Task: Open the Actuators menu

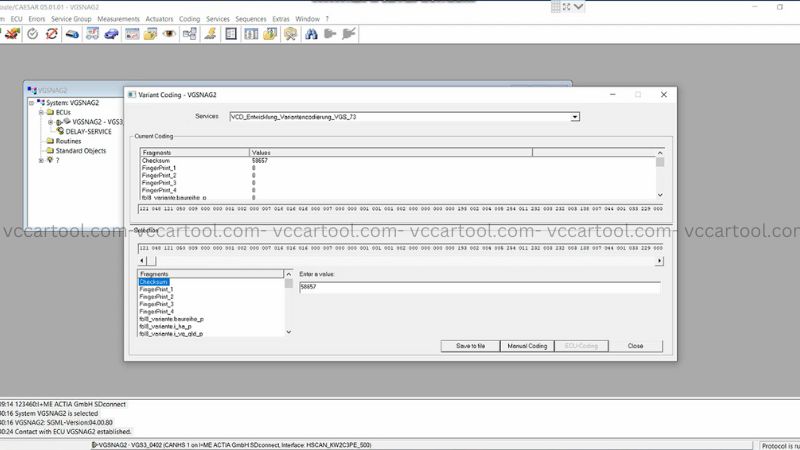Action: (x=159, y=19)
